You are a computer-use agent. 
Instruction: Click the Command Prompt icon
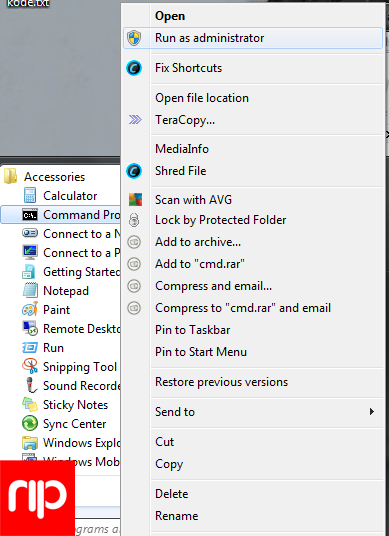pos(30,215)
